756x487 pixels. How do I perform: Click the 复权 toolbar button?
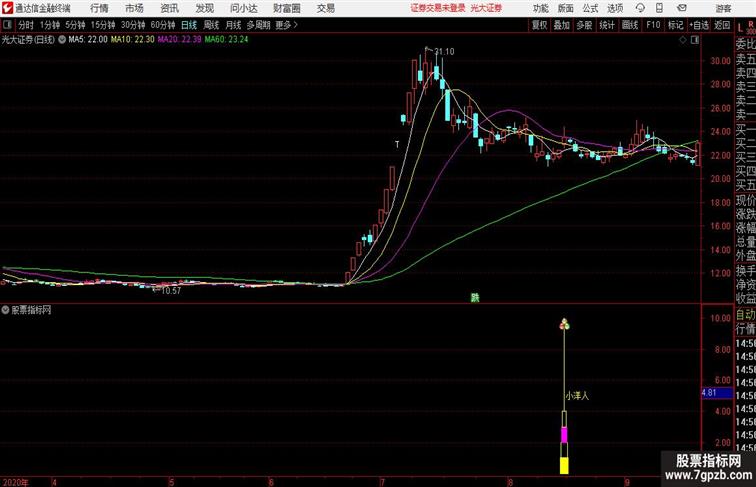click(540, 25)
